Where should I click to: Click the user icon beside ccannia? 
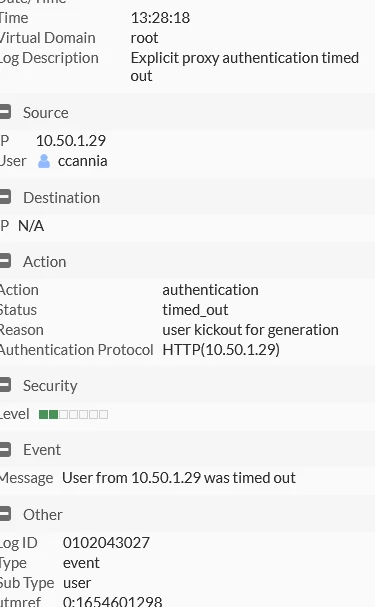(x=44, y=161)
